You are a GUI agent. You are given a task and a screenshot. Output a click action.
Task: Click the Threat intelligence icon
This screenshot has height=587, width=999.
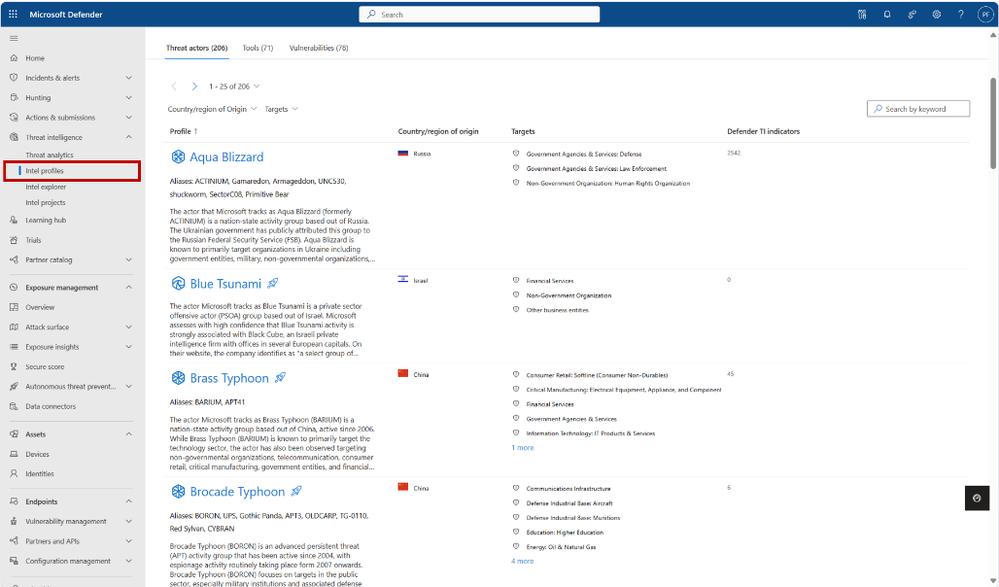pos(14,137)
